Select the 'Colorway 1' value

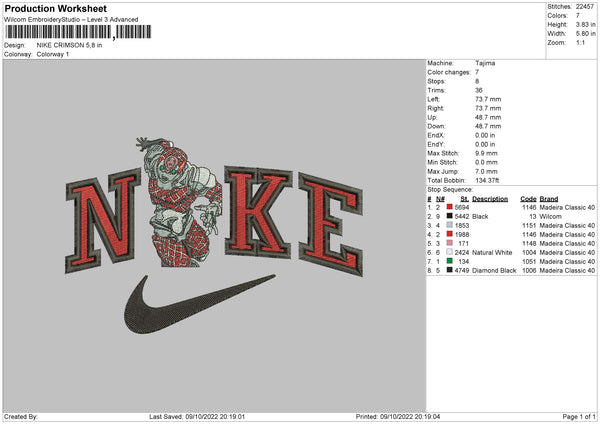click(x=53, y=54)
